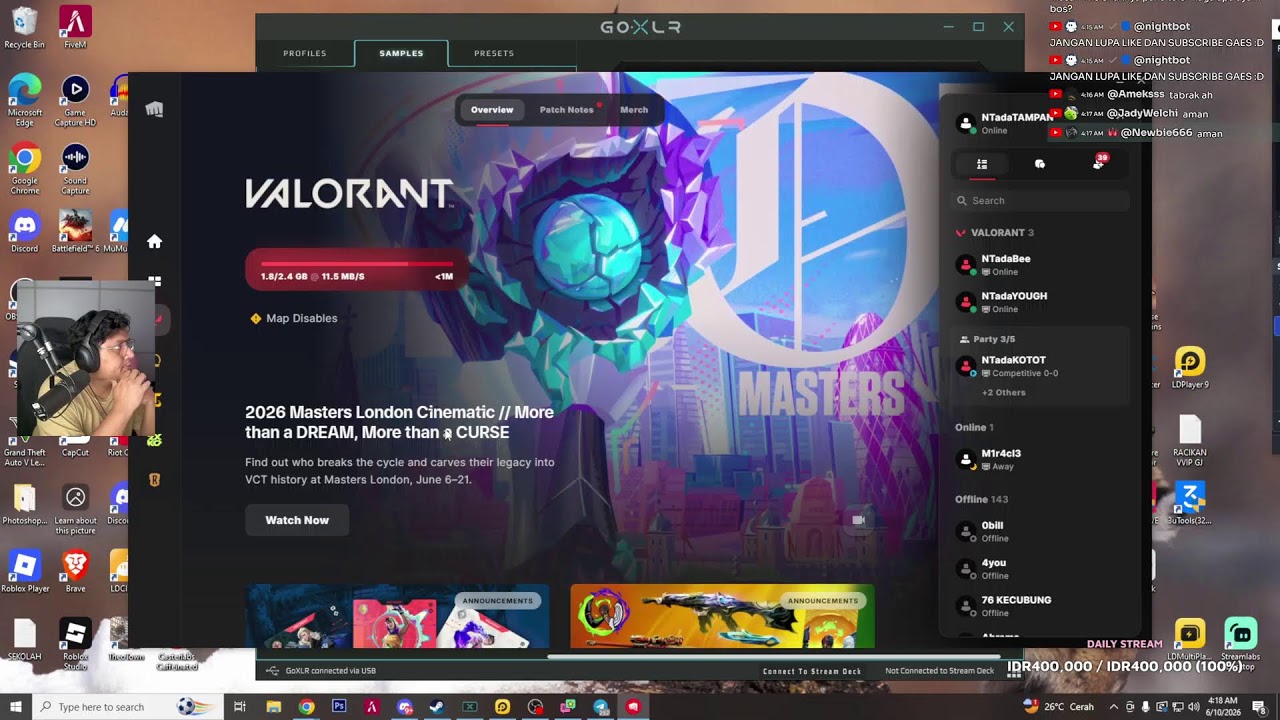Open weapon skin announcement thumbnail card
The height and width of the screenshot is (720, 1280).
[x=722, y=616]
